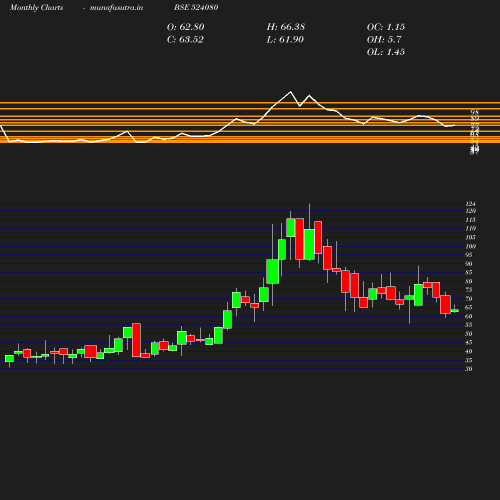Click the 115 price axis label

point(470,220)
